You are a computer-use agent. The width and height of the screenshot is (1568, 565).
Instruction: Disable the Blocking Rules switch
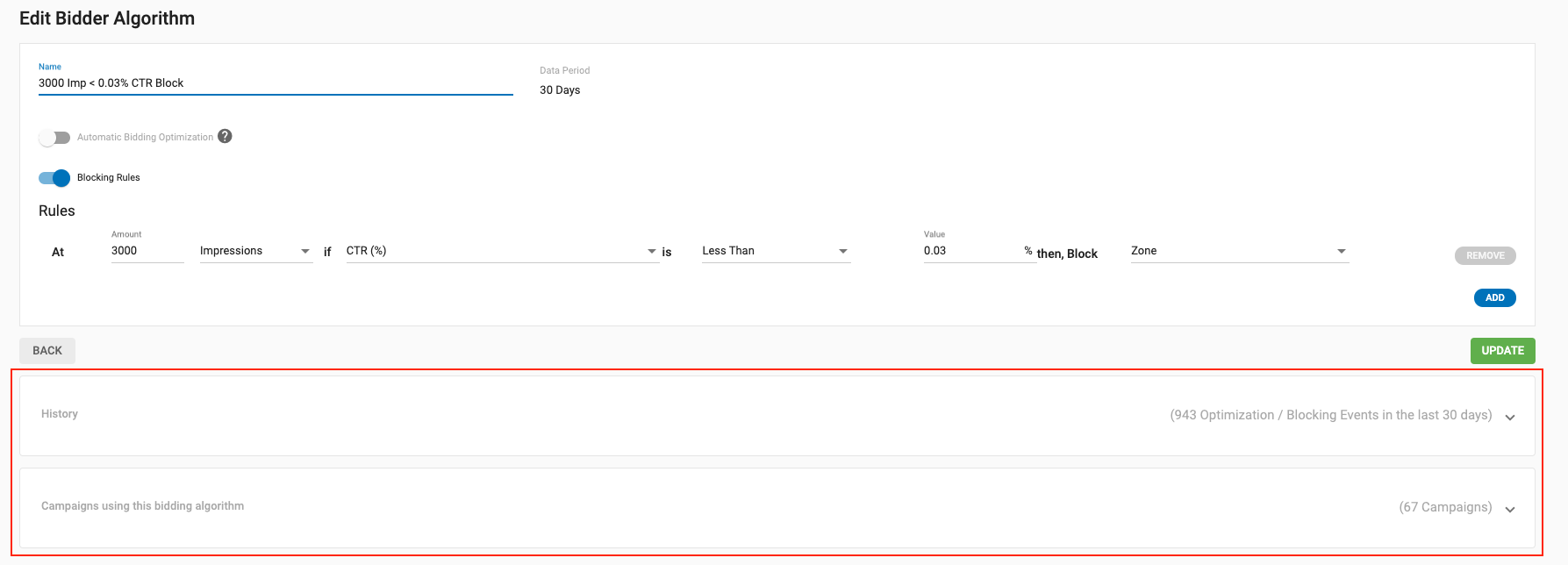pyautogui.click(x=54, y=178)
